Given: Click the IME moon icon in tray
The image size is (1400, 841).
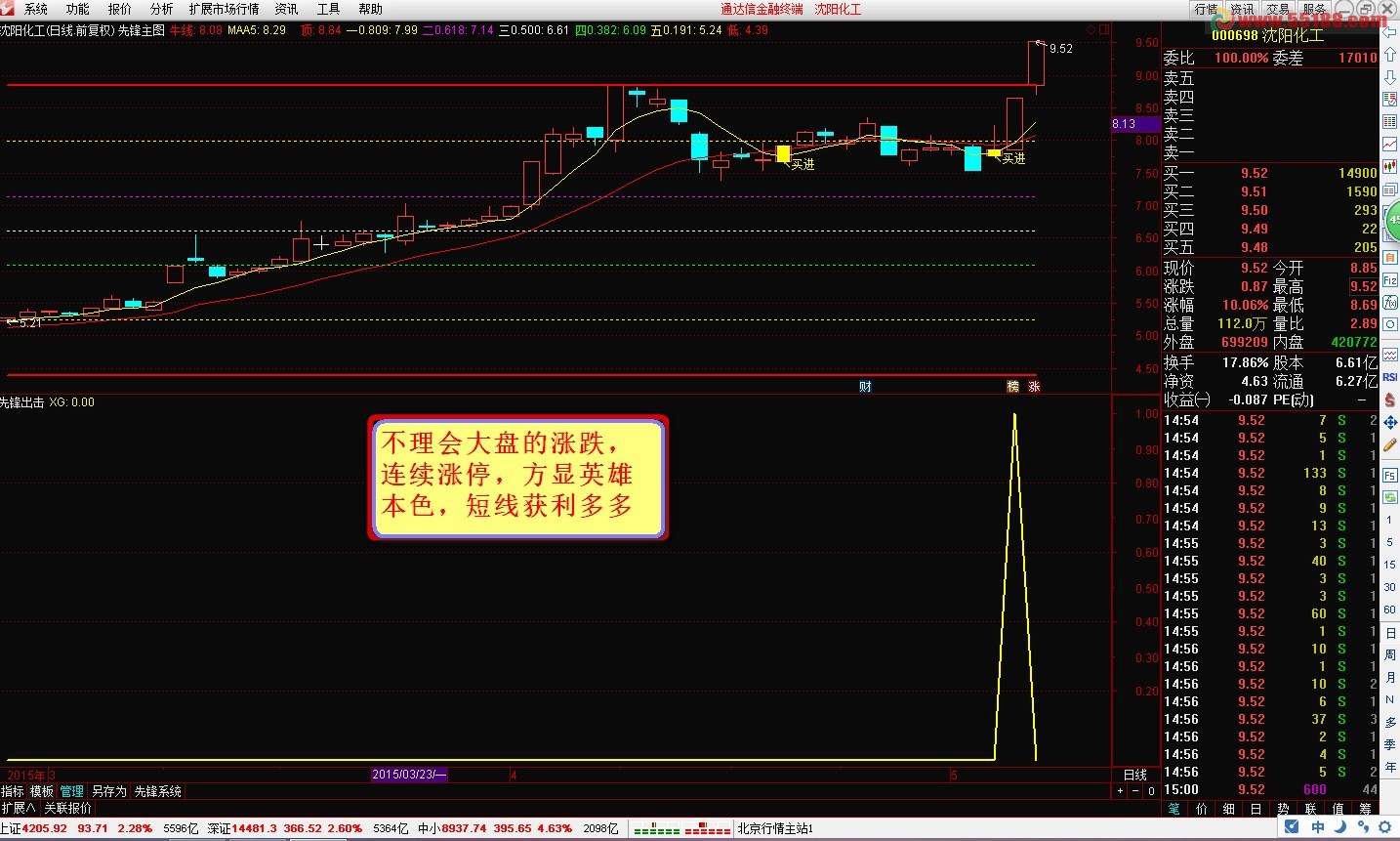Looking at the screenshot, I should click(x=1340, y=827).
